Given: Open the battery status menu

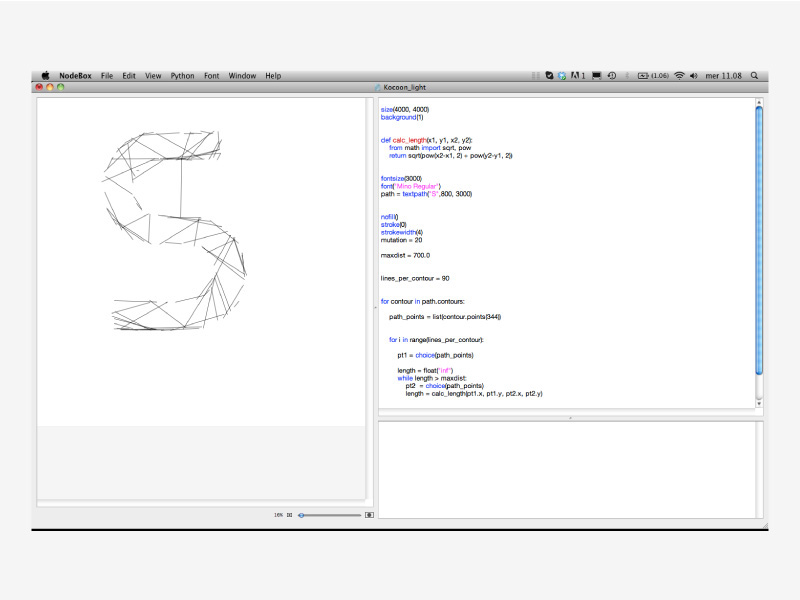Looking at the screenshot, I should (653, 76).
